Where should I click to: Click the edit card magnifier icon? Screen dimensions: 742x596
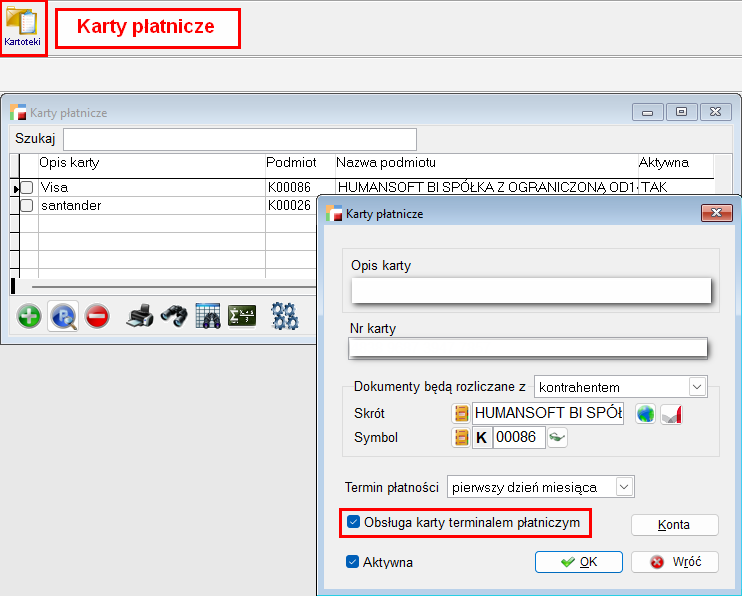[63, 316]
